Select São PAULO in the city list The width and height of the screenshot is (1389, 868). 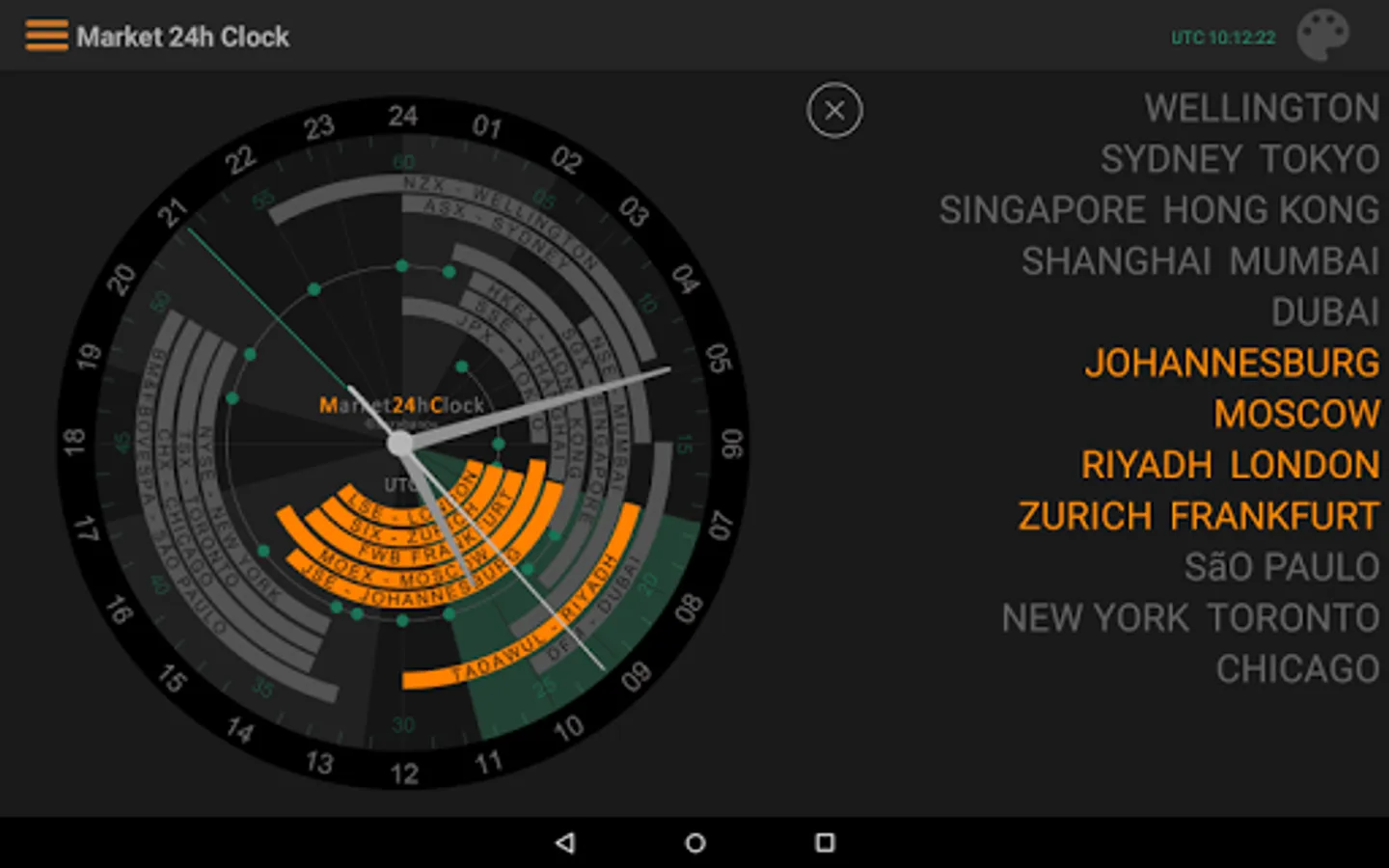pos(1282,567)
